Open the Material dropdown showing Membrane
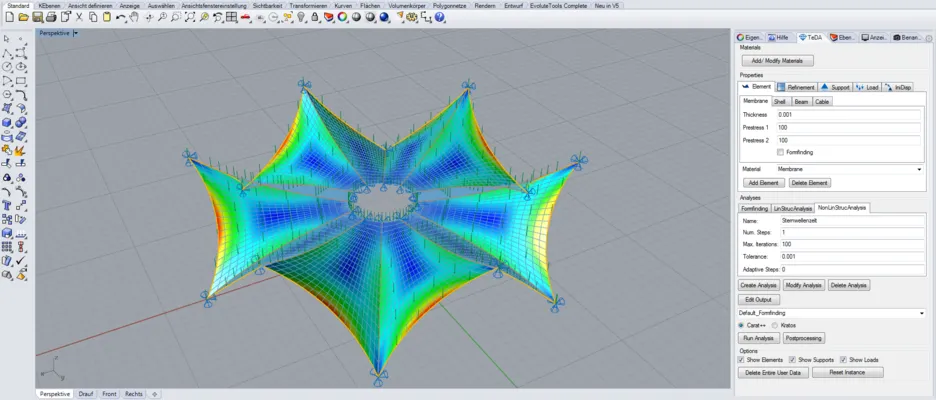The image size is (936, 400). [850, 170]
